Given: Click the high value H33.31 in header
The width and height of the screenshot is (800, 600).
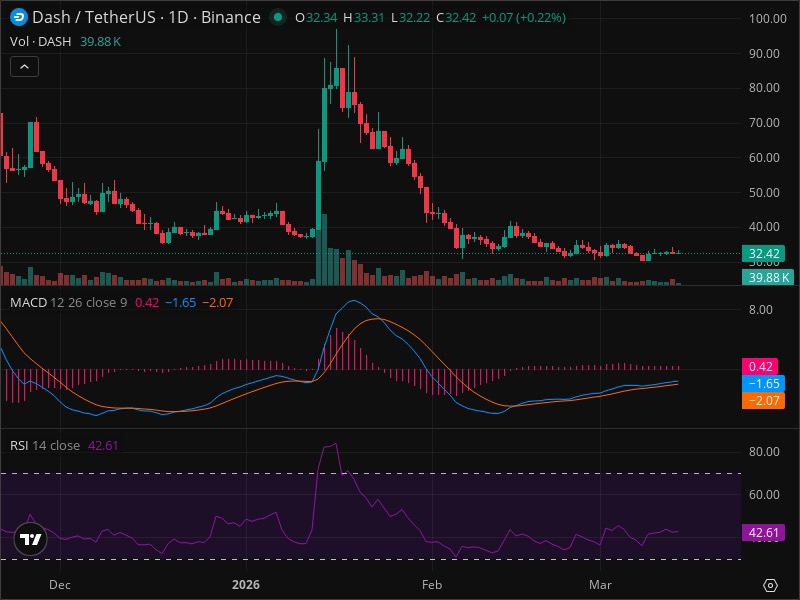Looking at the screenshot, I should click(x=364, y=18).
